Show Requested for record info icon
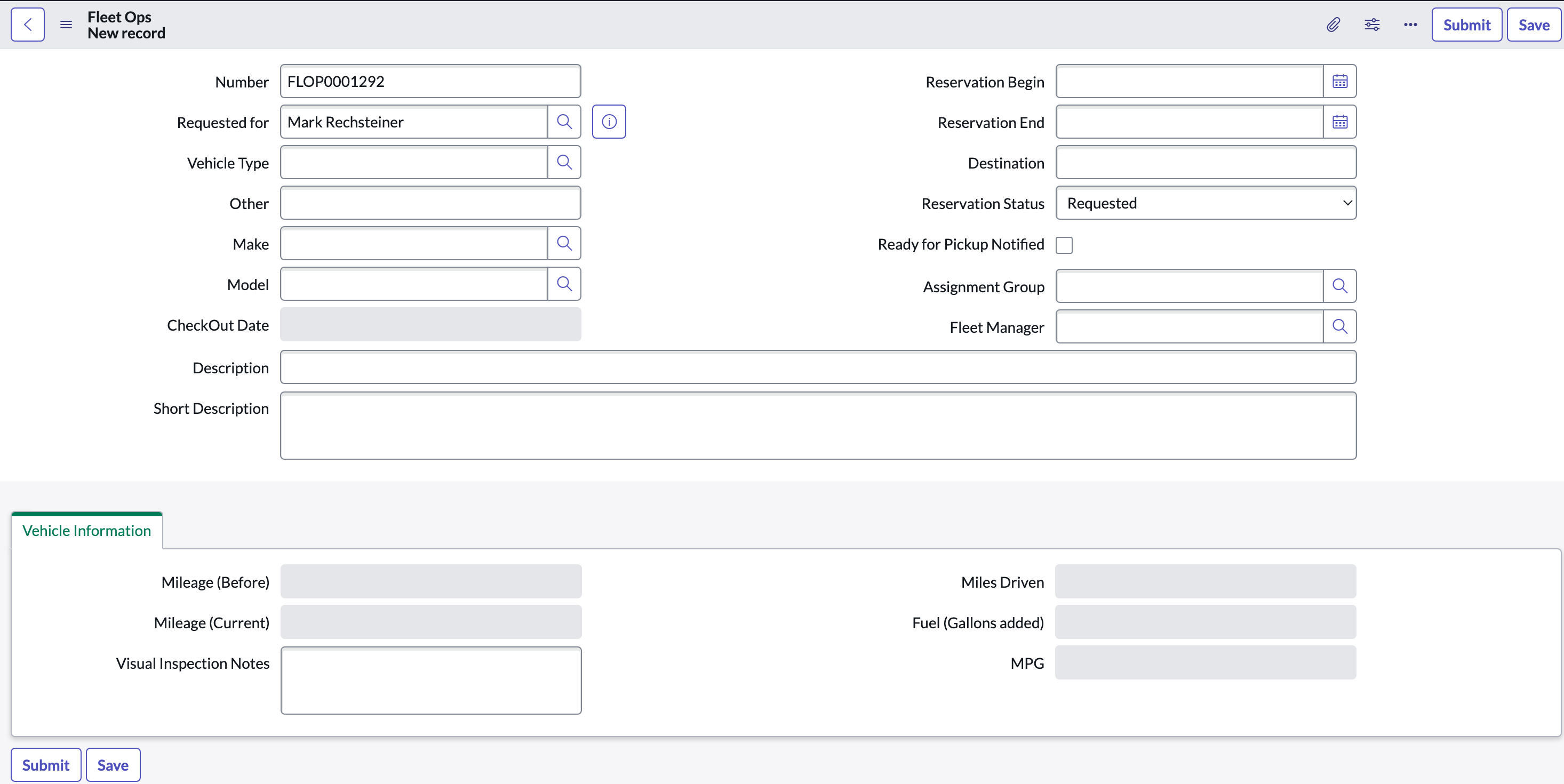This screenshot has width=1564, height=784. [608, 122]
